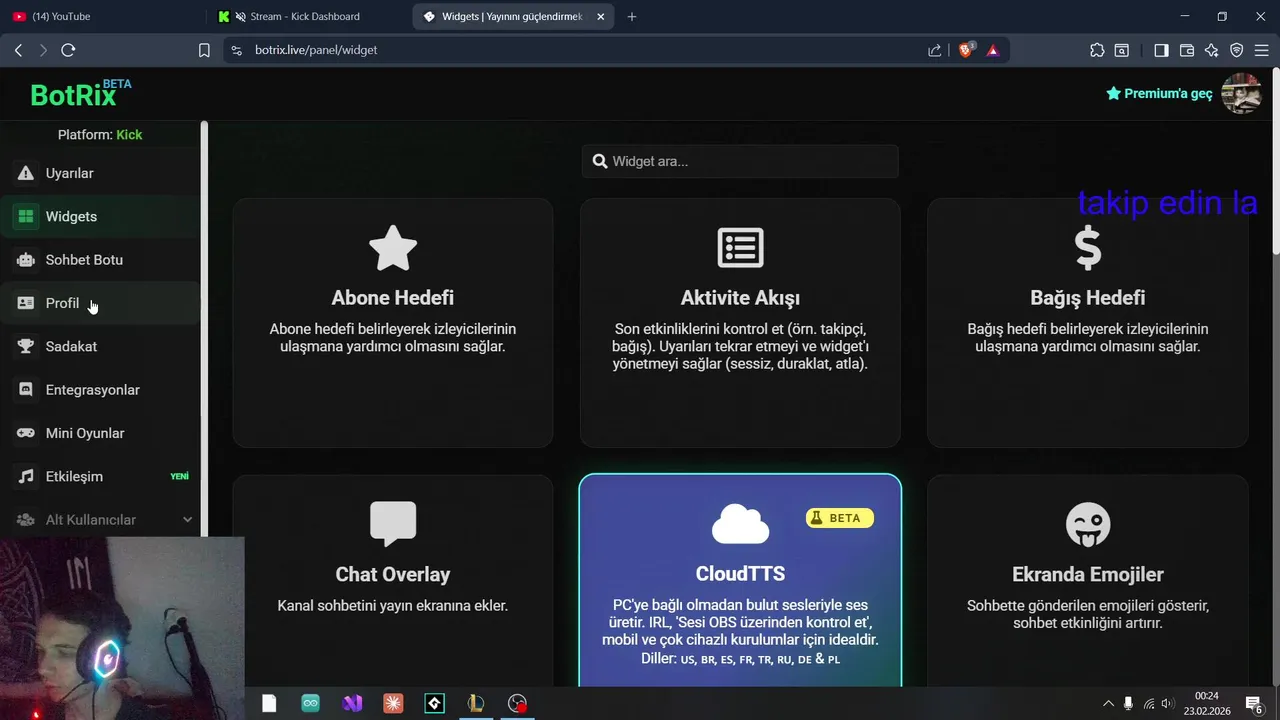The height and width of the screenshot is (720, 1280).
Task: Open Mini Oyunlar gamepad icon
Action: coord(26,433)
